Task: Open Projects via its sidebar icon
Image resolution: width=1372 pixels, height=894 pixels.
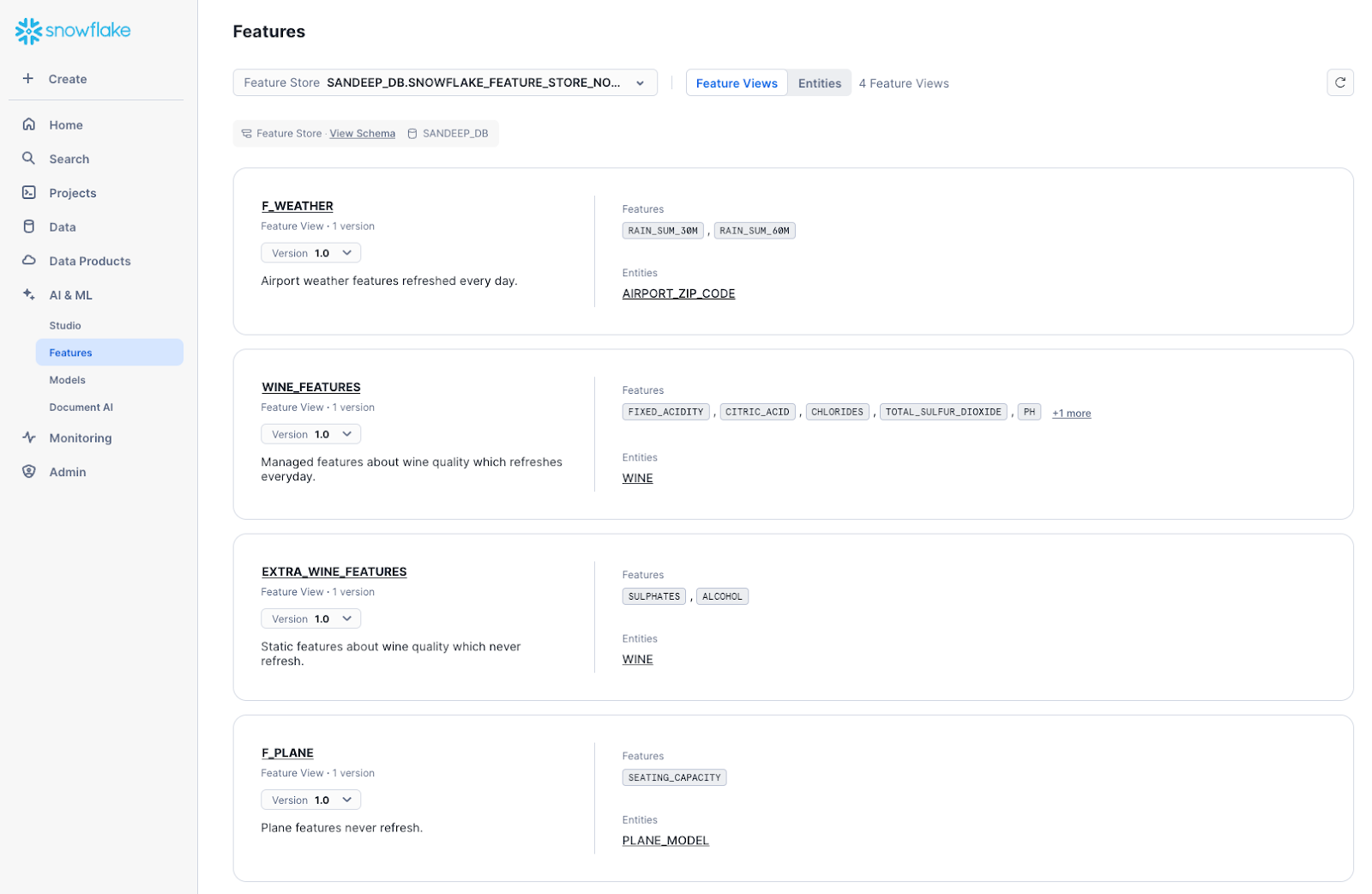Action: tap(29, 193)
